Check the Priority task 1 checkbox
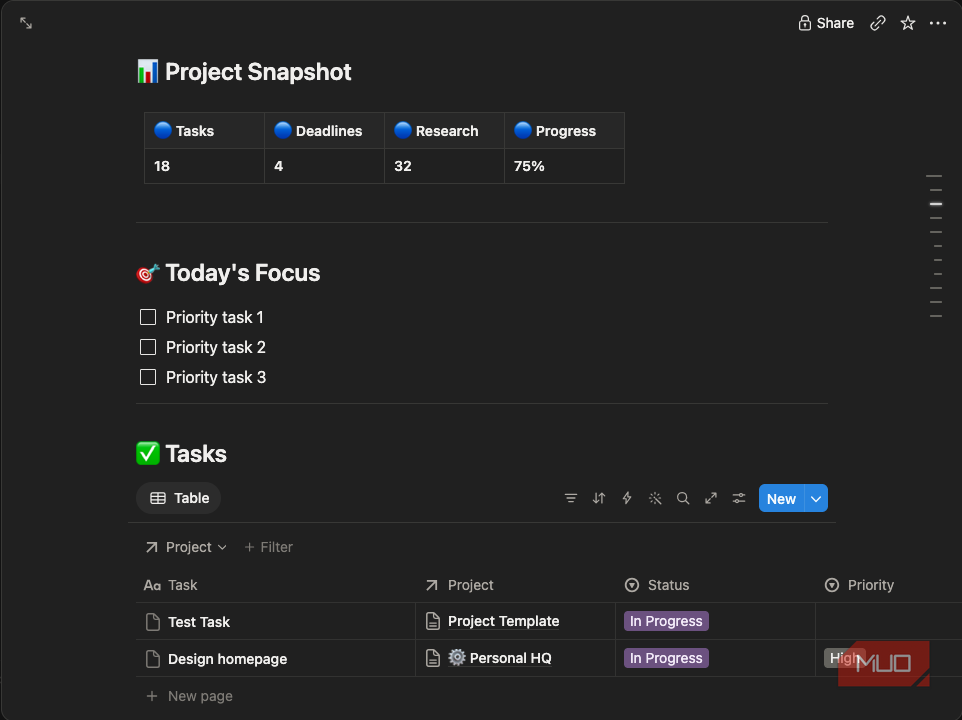This screenshot has height=720, width=962. pos(148,317)
